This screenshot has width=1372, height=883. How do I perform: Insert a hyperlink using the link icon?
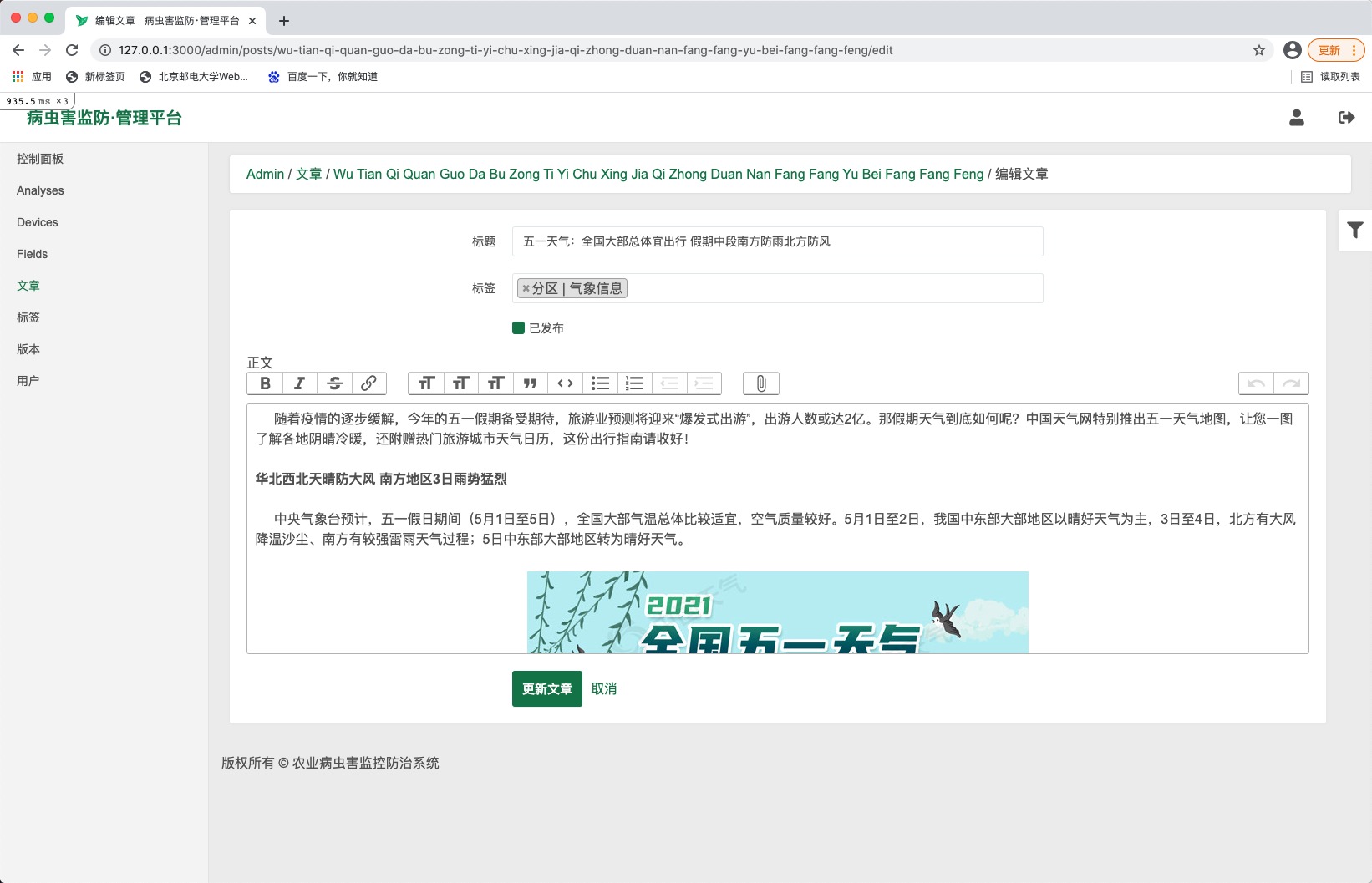368,383
